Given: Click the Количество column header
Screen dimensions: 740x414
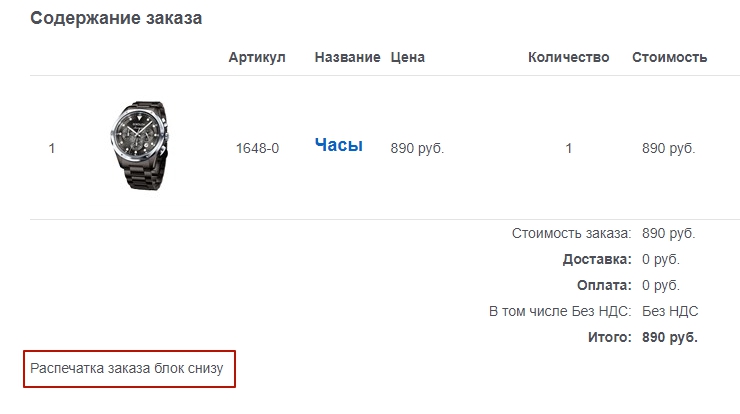Looking at the screenshot, I should 568,57.
